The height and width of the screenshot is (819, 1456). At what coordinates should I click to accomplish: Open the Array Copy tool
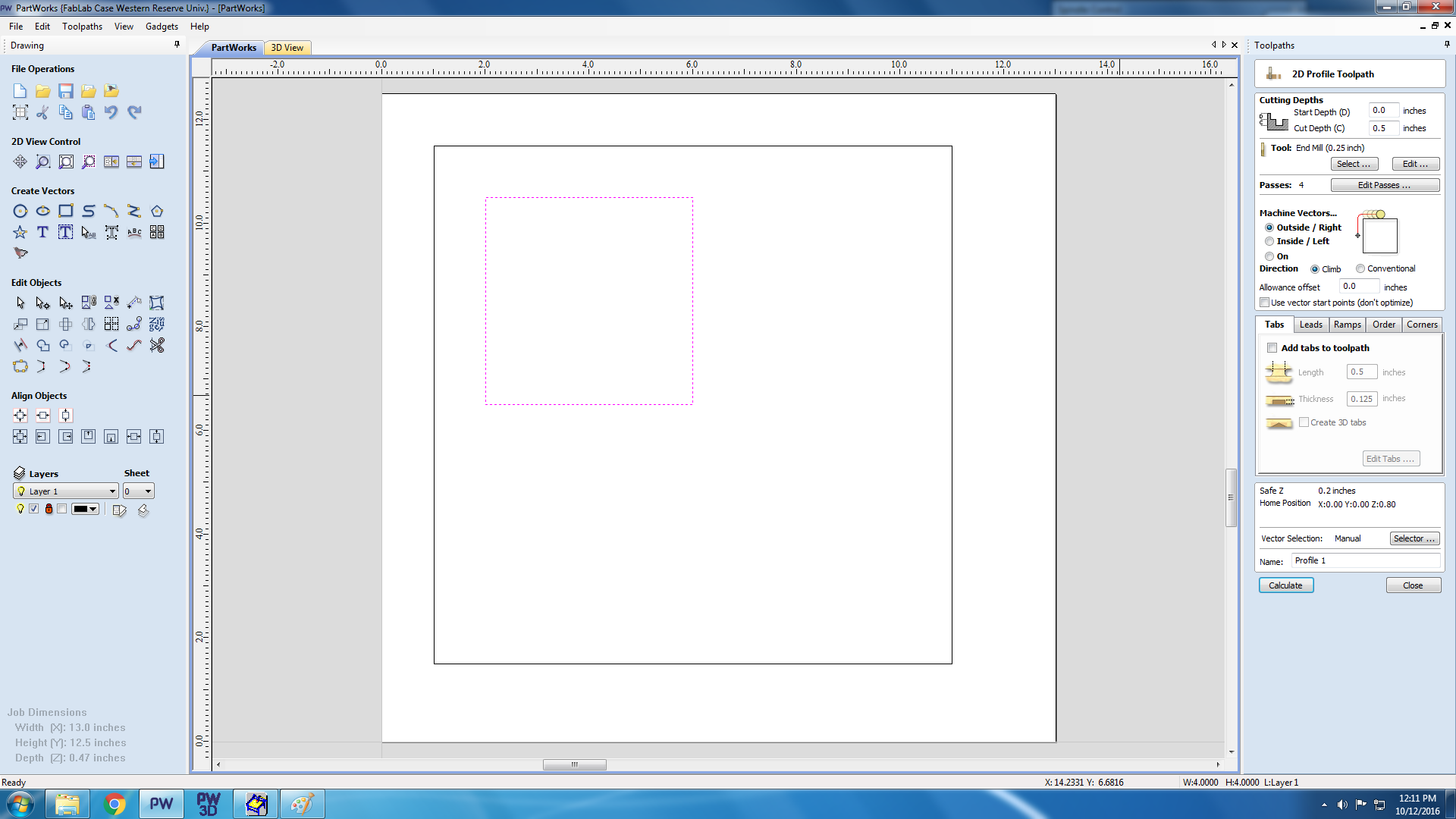[111, 324]
